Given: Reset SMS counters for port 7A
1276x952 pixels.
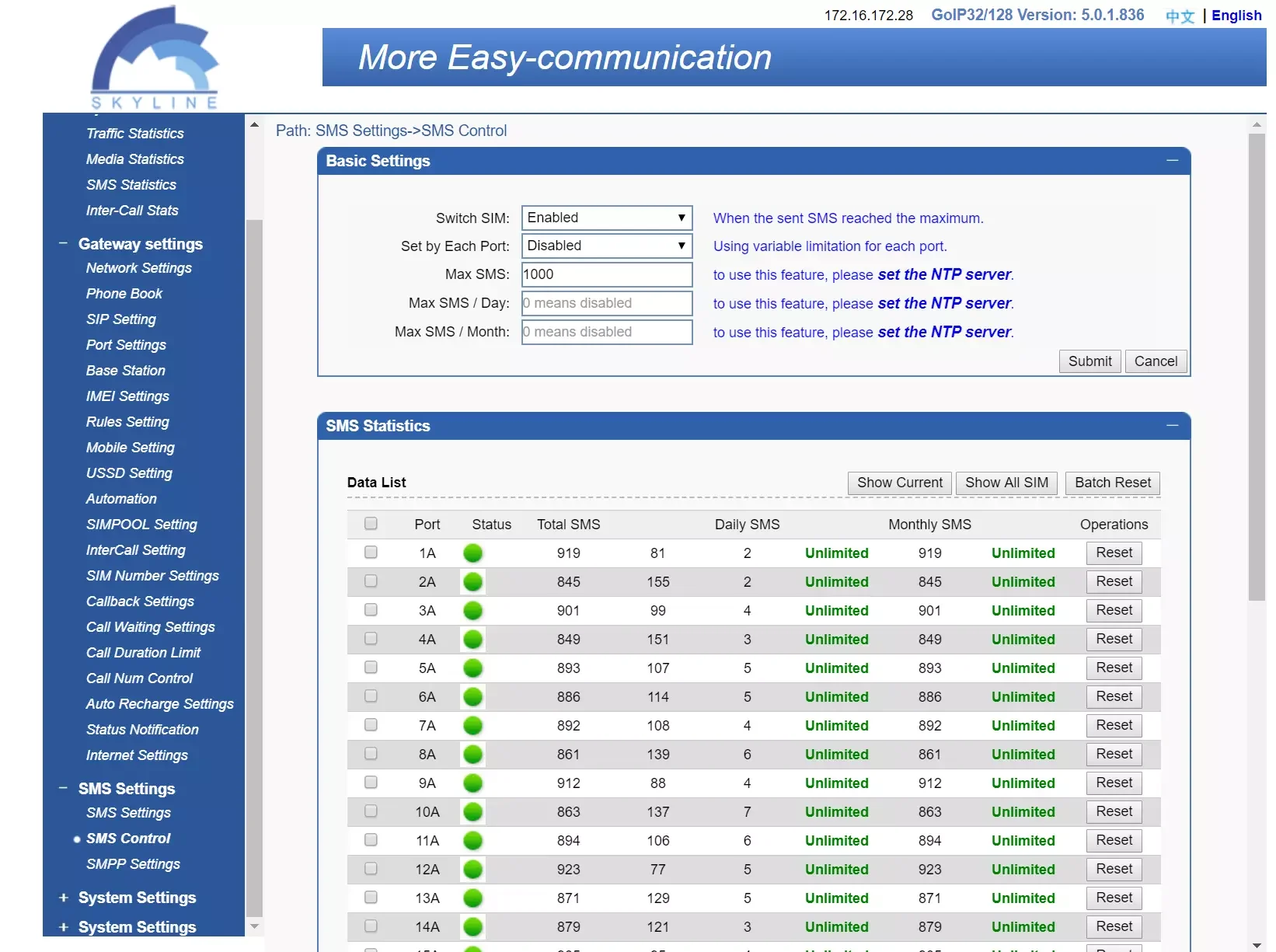Looking at the screenshot, I should pos(1114,725).
